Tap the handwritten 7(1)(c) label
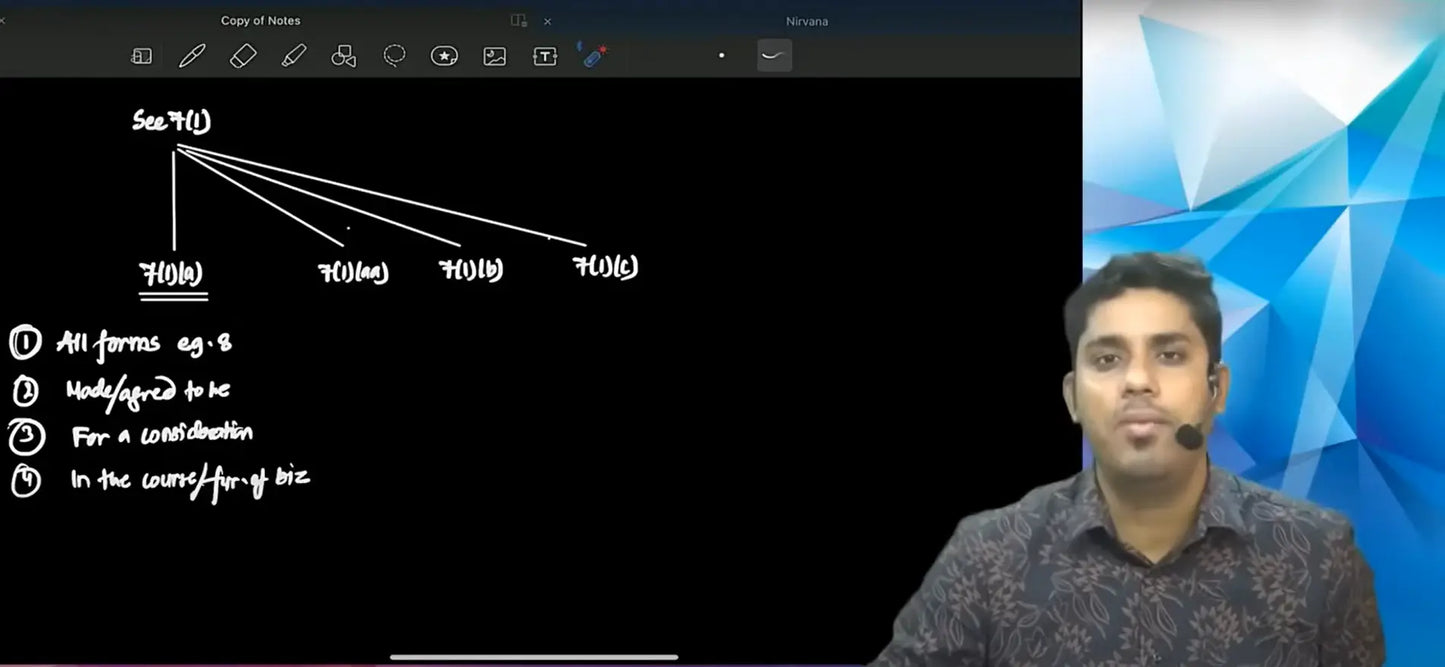This screenshot has width=1445, height=667. 605,267
